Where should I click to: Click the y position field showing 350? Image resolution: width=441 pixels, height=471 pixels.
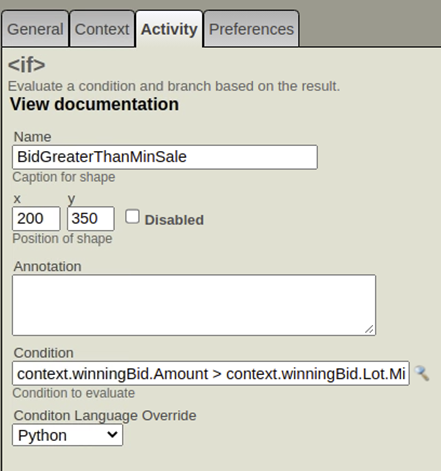(x=91, y=219)
